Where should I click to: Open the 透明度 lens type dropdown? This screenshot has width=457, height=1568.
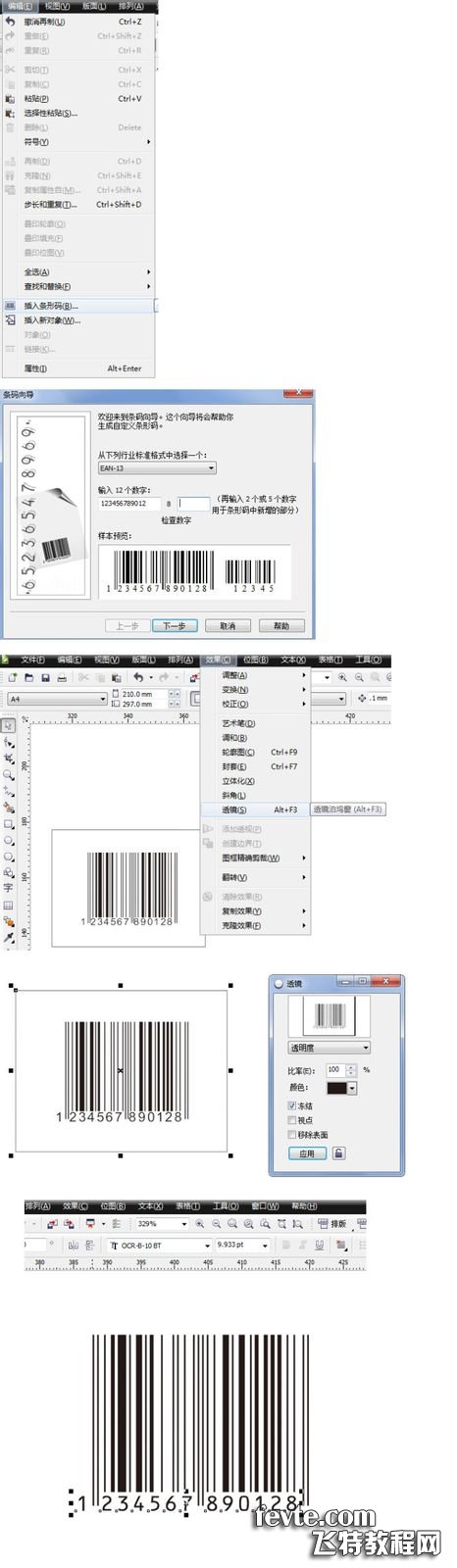click(330, 1048)
